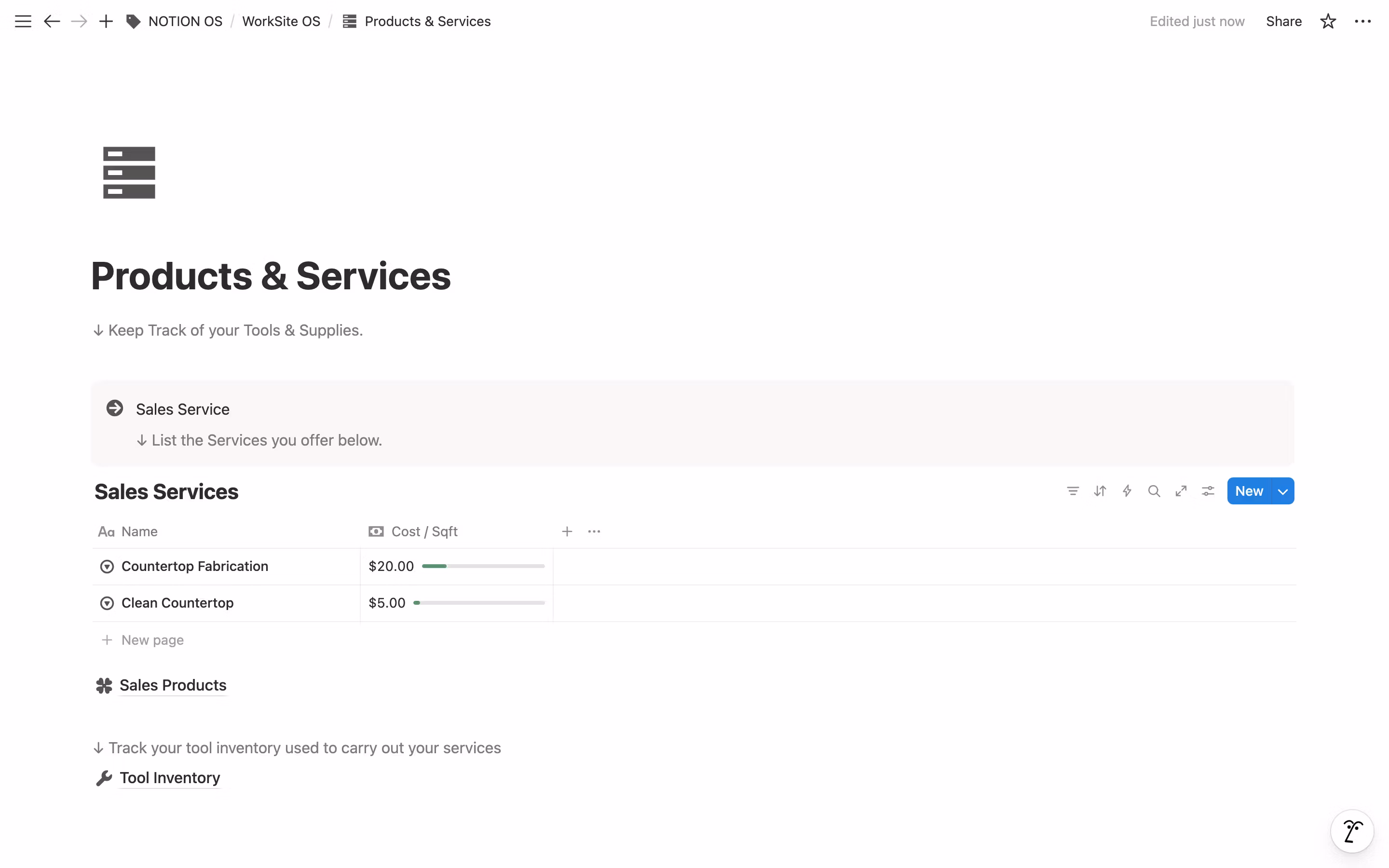
Task: Open the Tool Inventory page link
Action: [169, 777]
